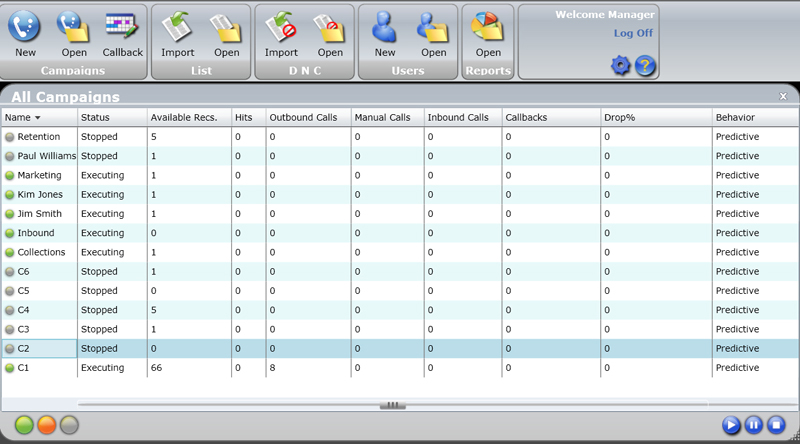Click the green status filter circle
Screen dimensions: 800x444
[24, 425]
